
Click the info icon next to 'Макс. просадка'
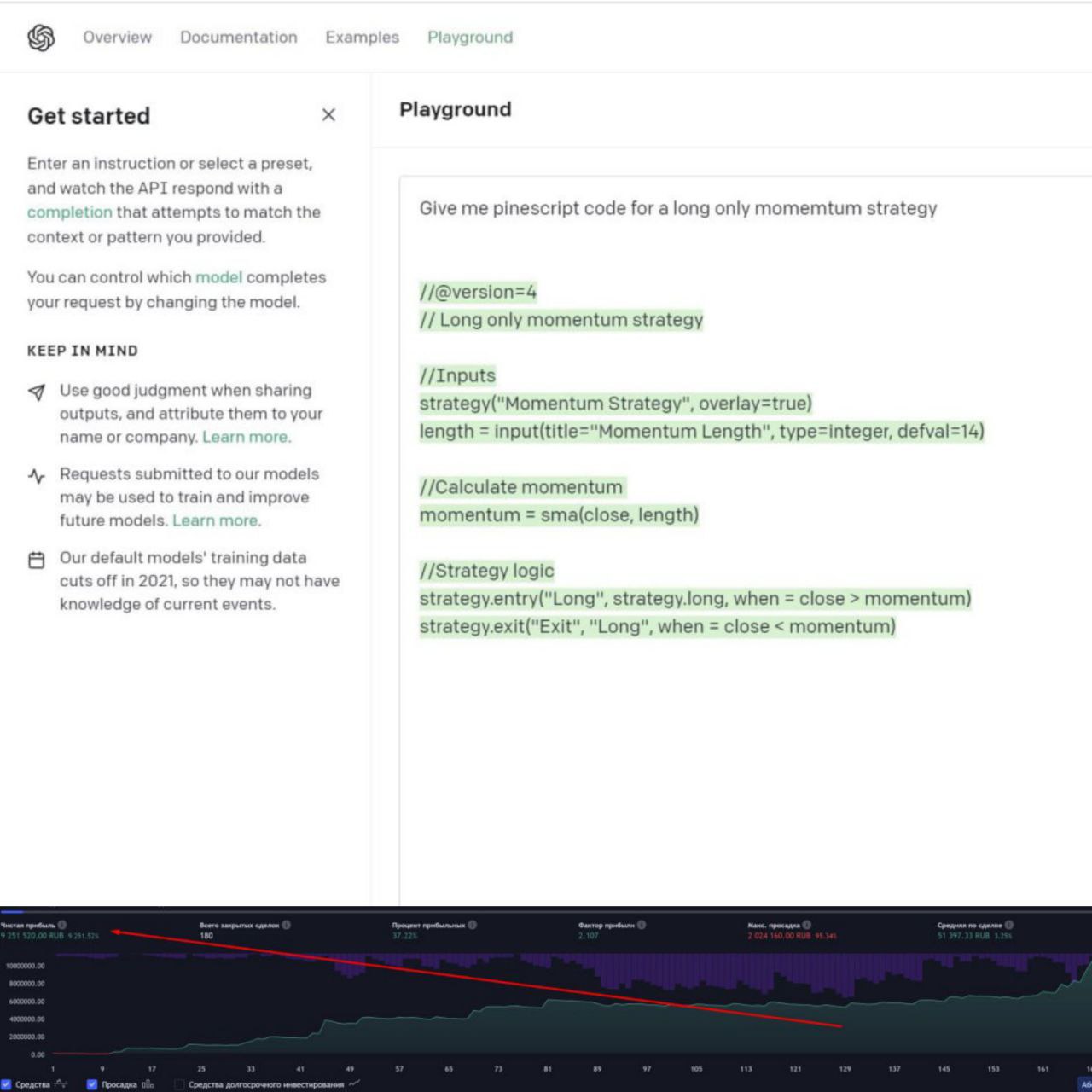point(807,925)
